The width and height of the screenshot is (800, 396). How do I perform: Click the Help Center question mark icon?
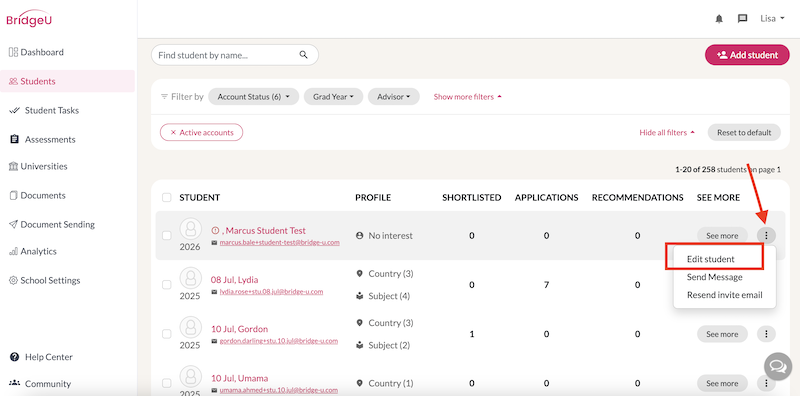(x=14, y=357)
